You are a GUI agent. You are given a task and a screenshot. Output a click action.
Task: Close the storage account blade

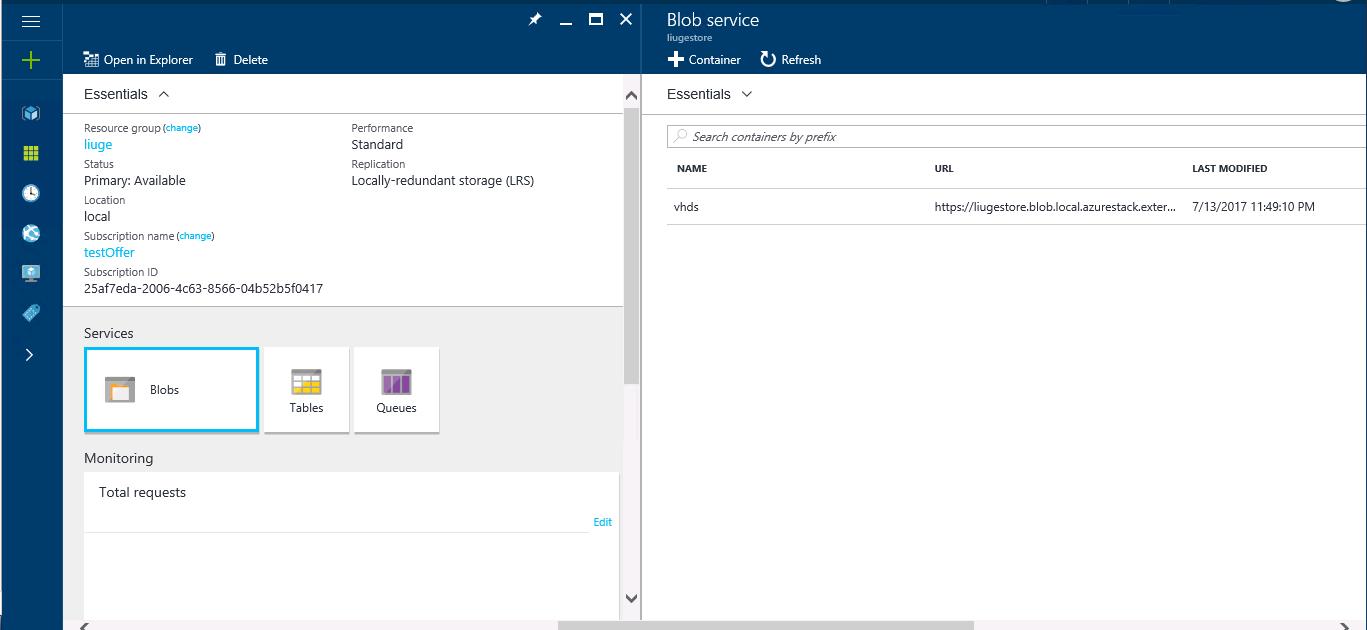click(x=626, y=19)
